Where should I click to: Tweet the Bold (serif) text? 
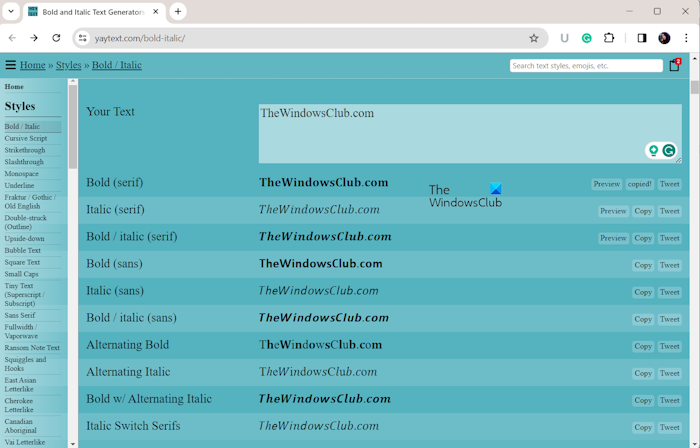pyautogui.click(x=669, y=184)
